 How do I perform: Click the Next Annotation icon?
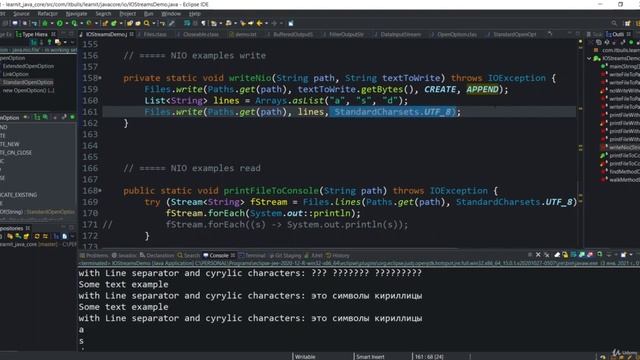click(x=213, y=23)
